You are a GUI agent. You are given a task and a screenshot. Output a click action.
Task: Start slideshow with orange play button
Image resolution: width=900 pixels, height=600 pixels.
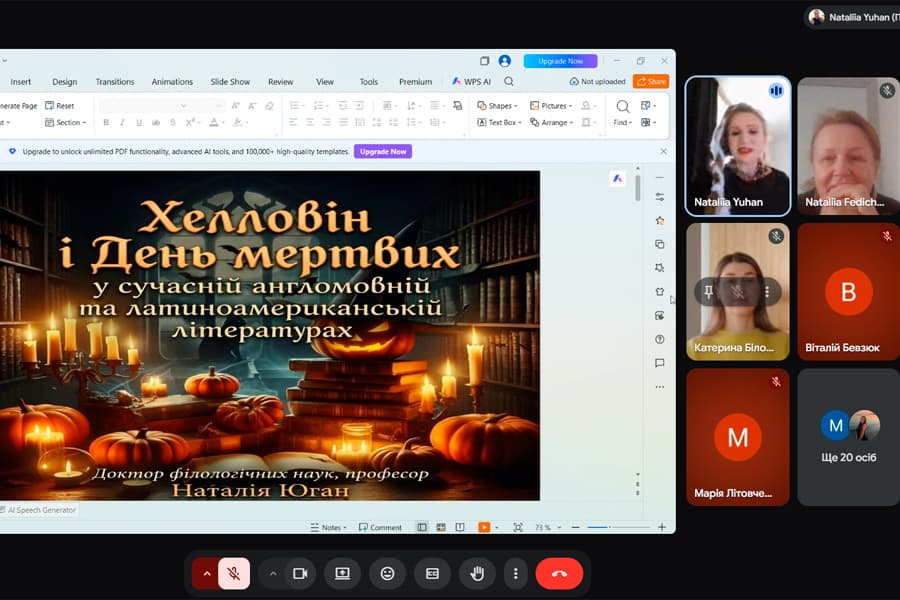484,527
